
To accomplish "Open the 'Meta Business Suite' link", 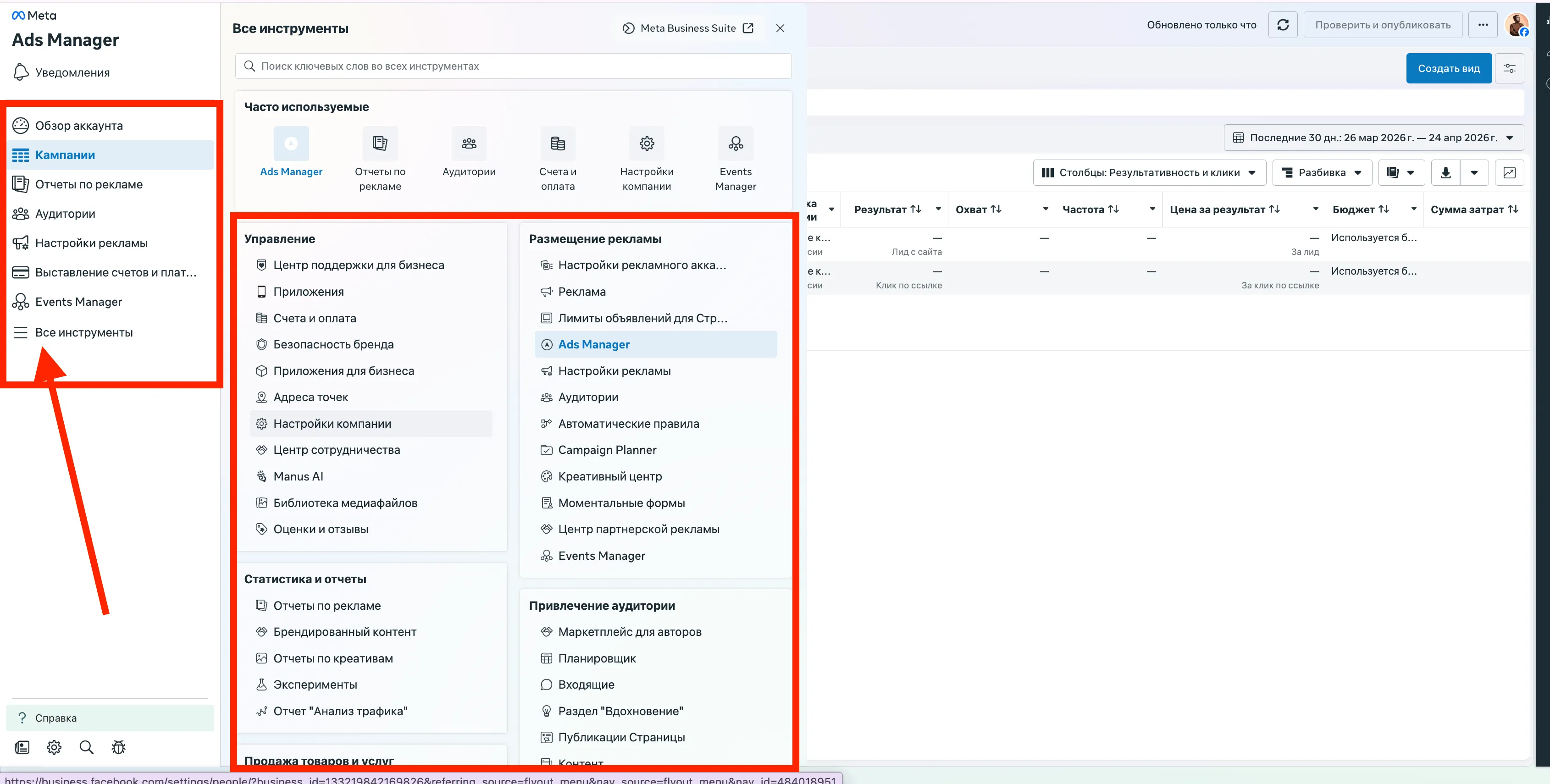I will point(688,28).
